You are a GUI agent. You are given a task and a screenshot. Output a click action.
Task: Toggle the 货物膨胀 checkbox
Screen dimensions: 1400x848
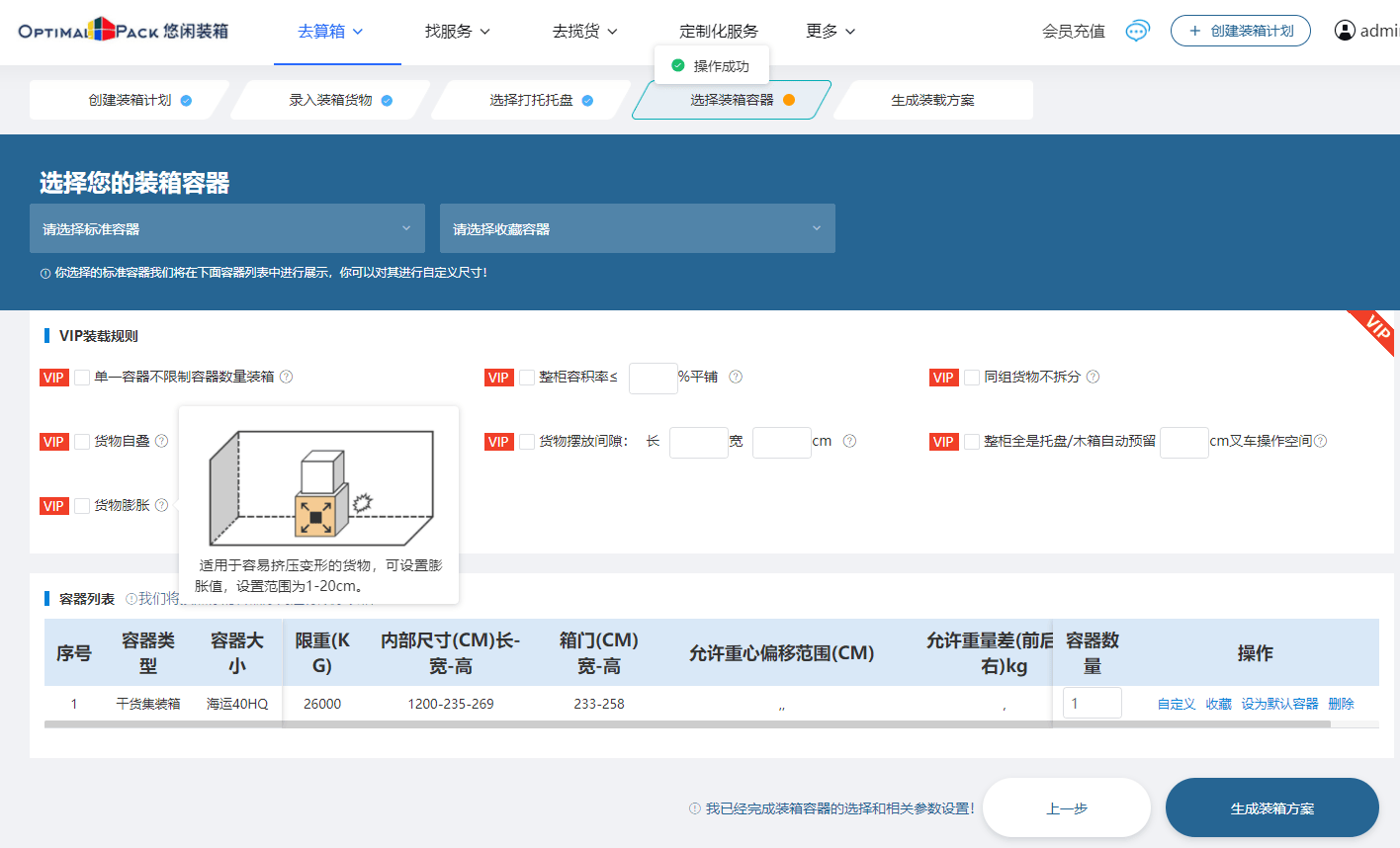pos(82,506)
